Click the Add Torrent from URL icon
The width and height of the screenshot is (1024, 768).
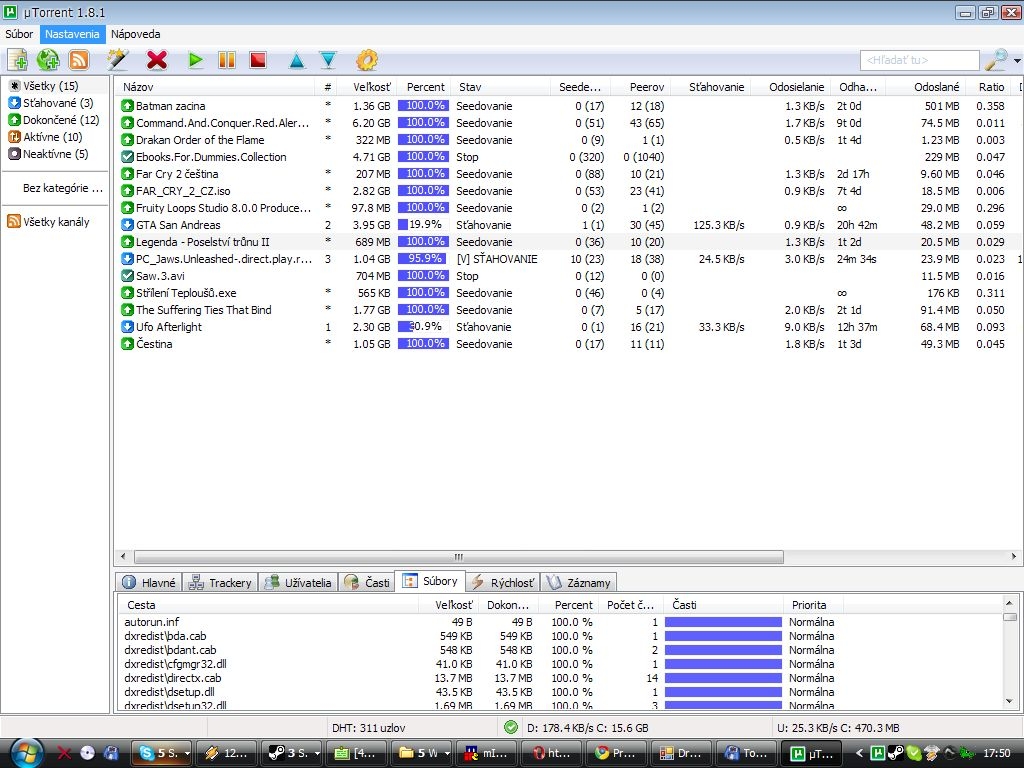(48, 60)
